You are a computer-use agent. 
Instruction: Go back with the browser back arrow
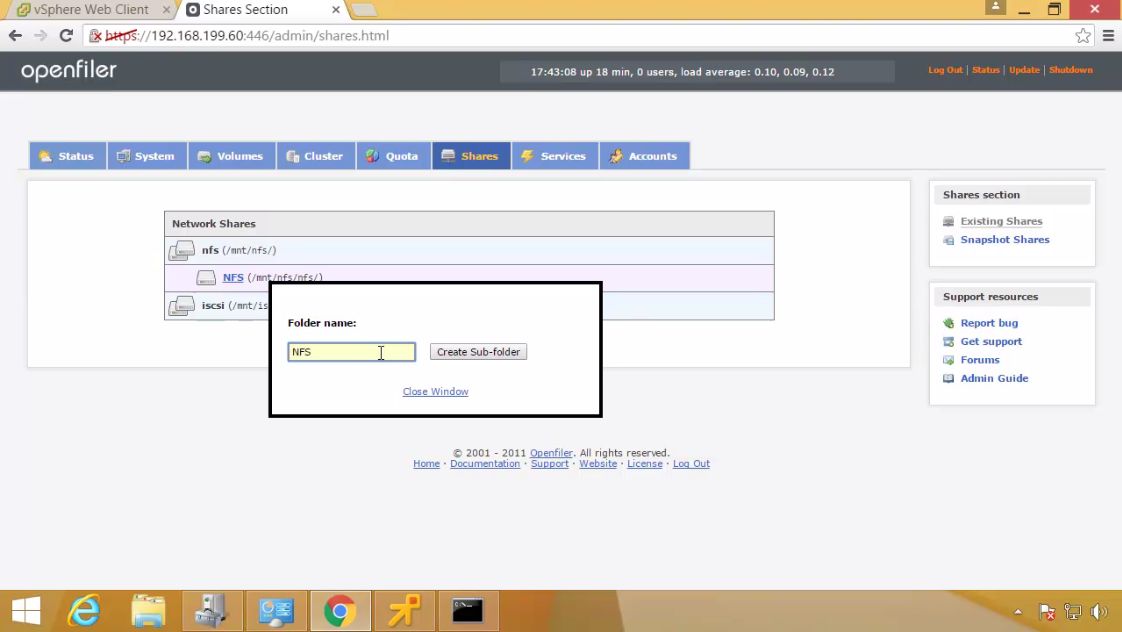(x=15, y=35)
